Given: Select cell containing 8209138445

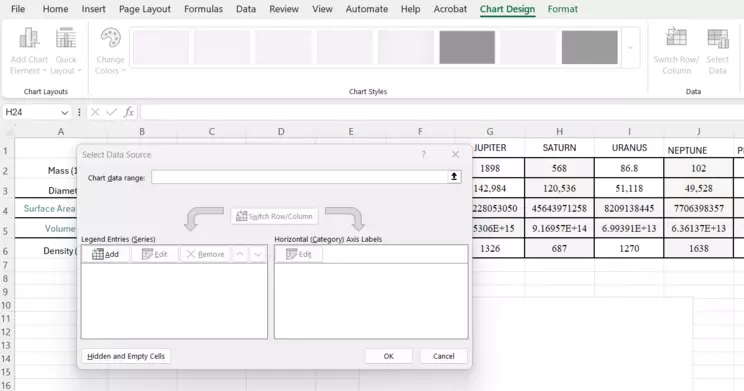Looking at the screenshot, I should 629,208.
